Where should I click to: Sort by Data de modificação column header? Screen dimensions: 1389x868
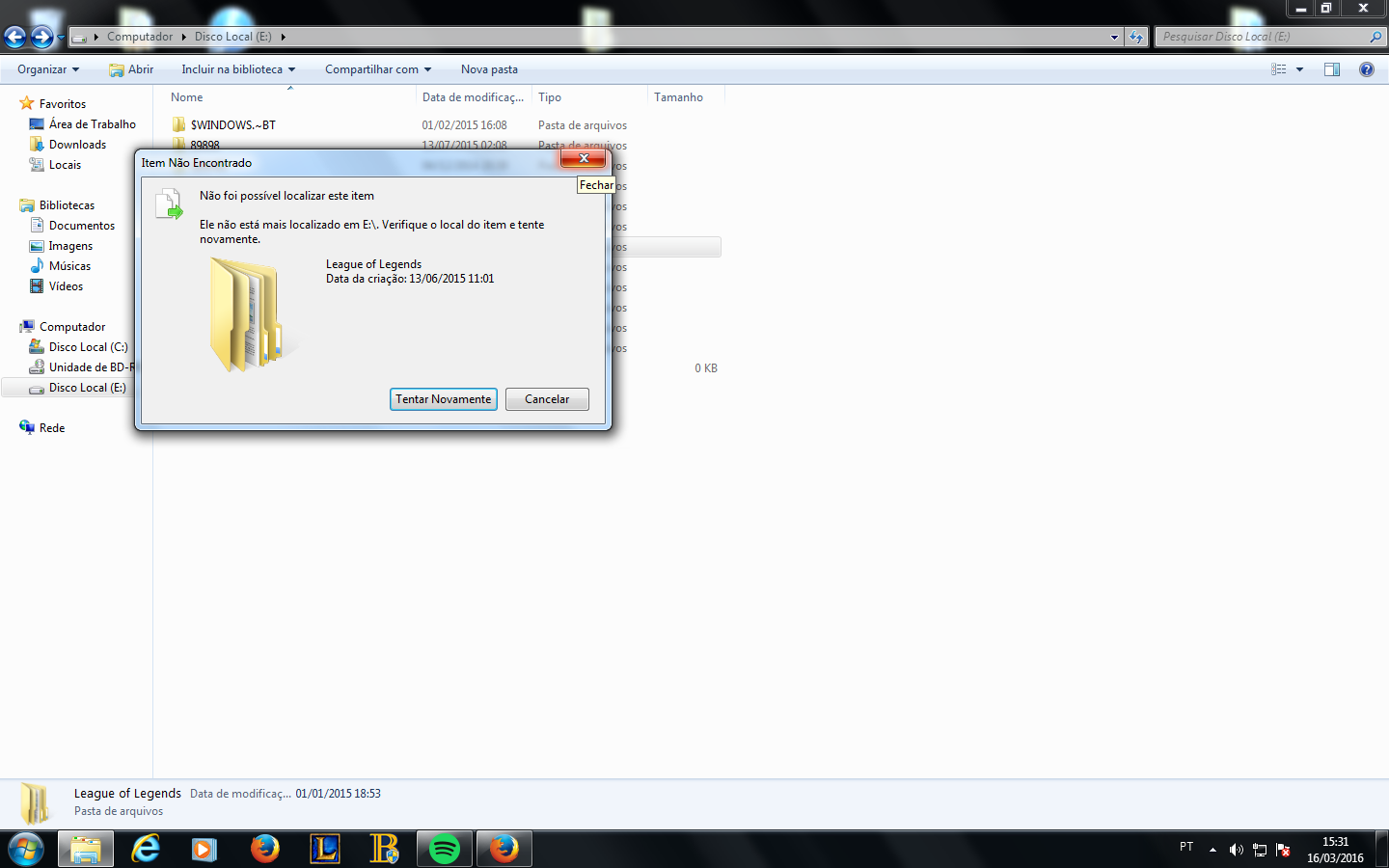pyautogui.click(x=474, y=97)
